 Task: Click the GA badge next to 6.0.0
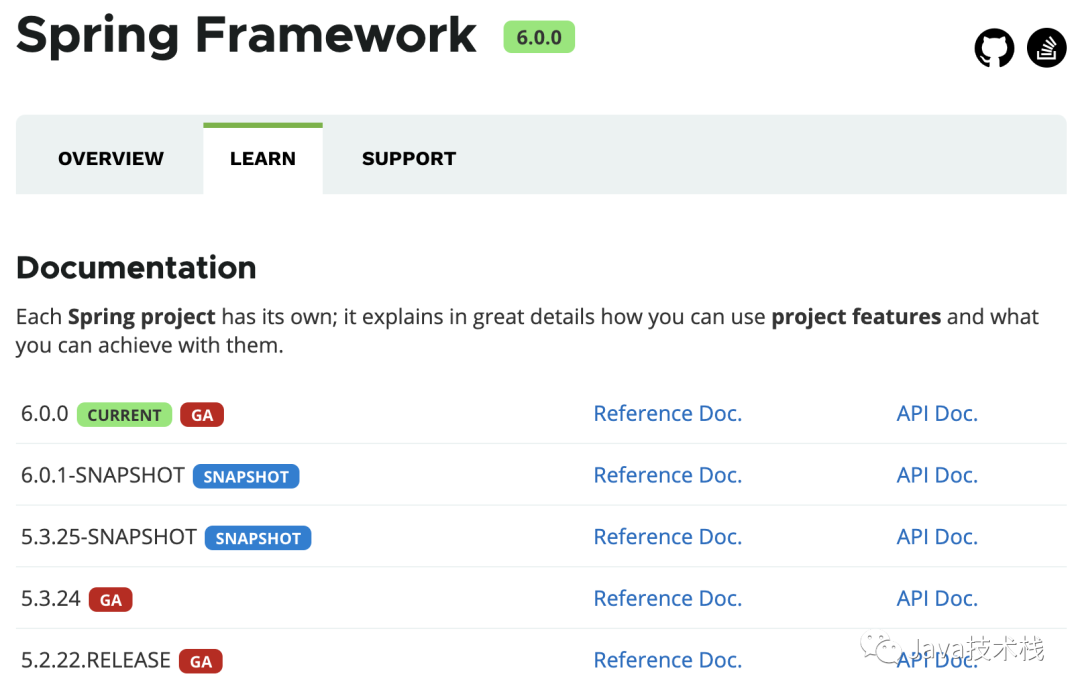202,415
